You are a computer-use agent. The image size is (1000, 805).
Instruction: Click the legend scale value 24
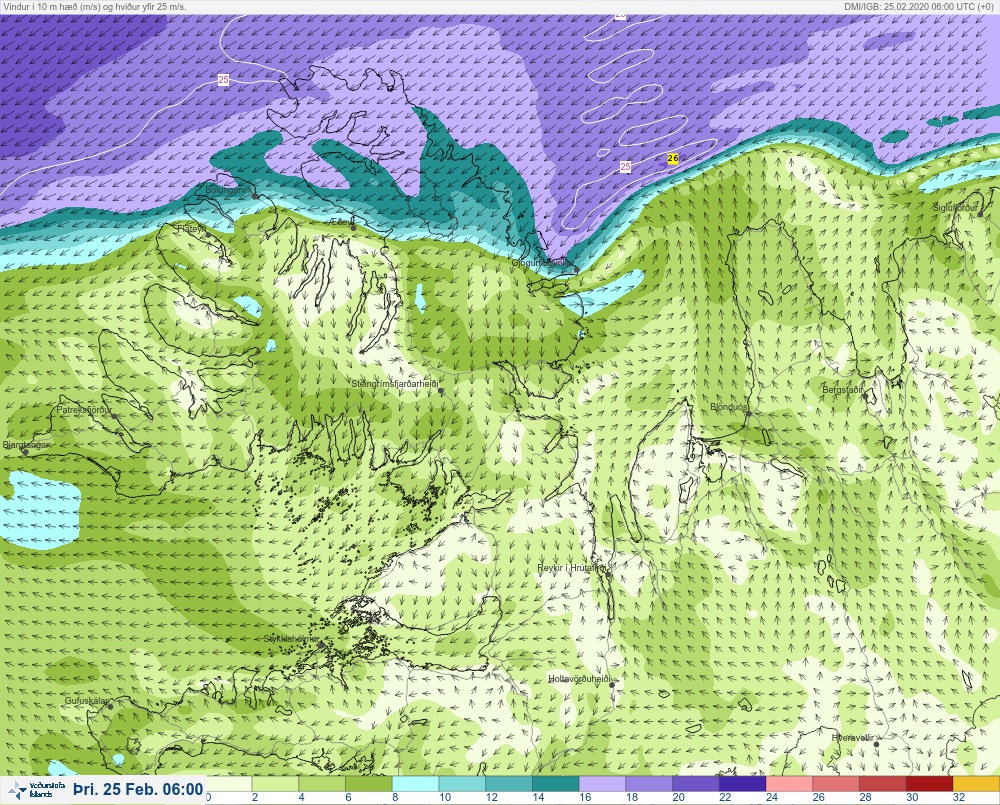772,797
